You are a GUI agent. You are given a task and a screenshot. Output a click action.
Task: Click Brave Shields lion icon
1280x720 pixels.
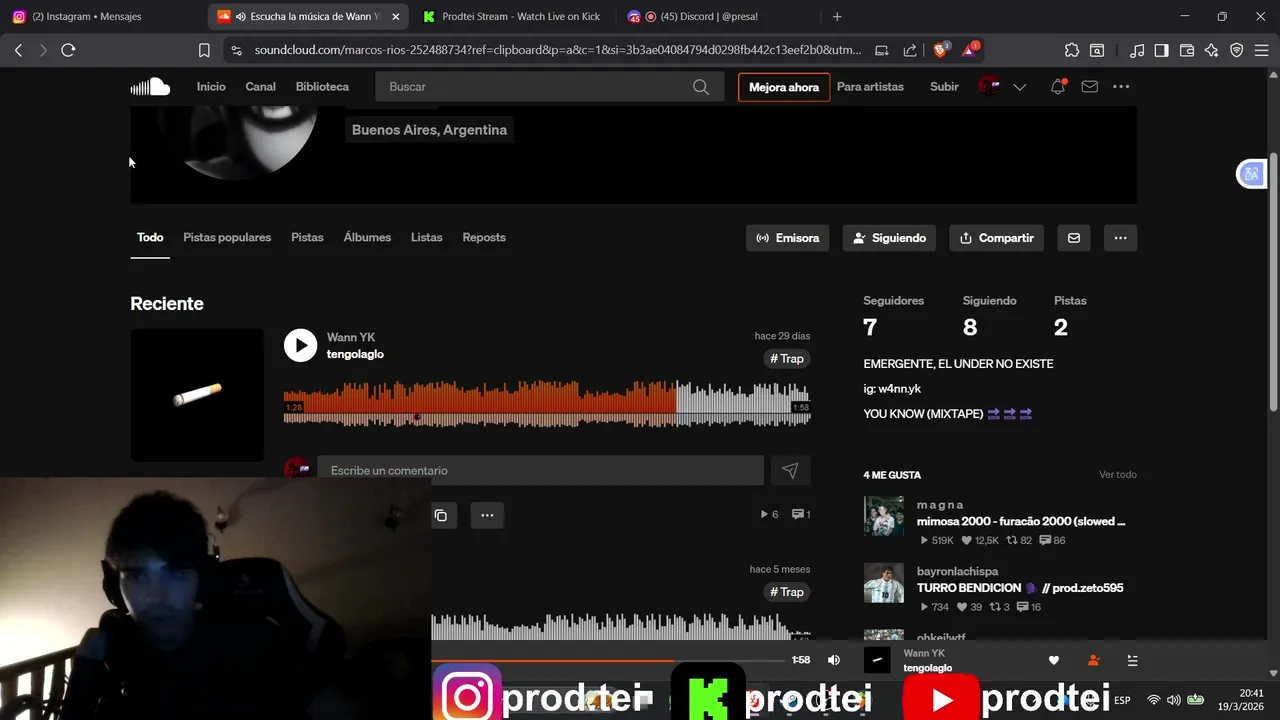coord(941,50)
